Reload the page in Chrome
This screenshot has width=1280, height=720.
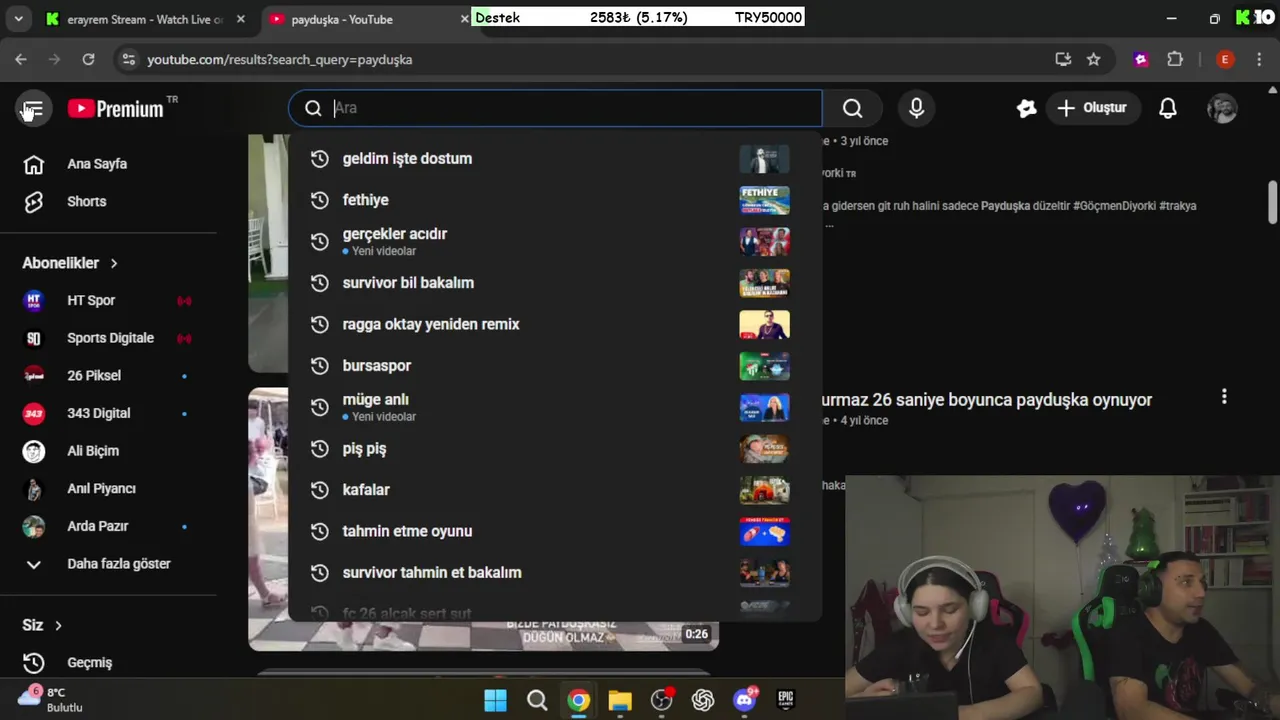(88, 59)
